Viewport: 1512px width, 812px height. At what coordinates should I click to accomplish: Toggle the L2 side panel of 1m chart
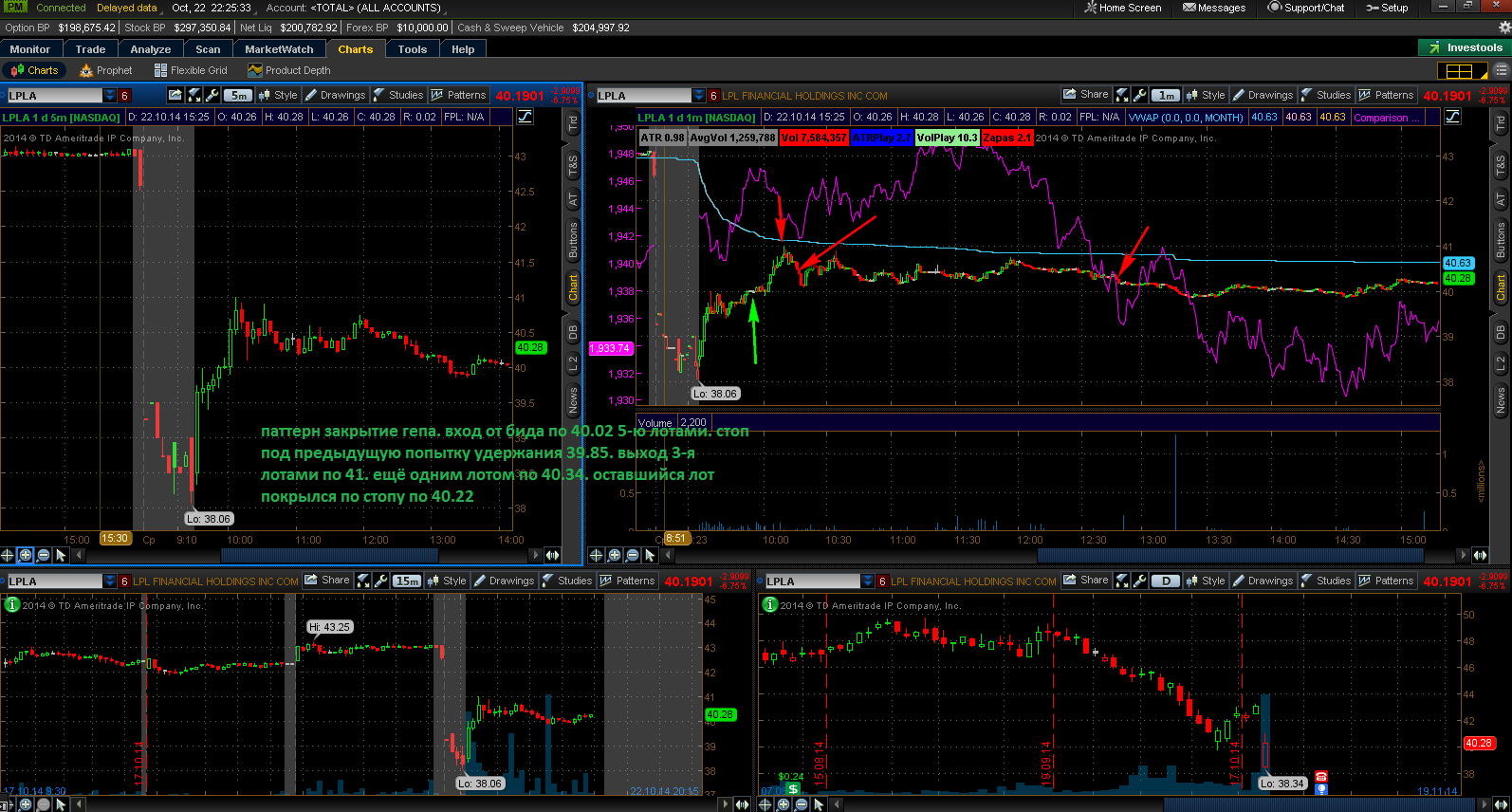point(1501,363)
